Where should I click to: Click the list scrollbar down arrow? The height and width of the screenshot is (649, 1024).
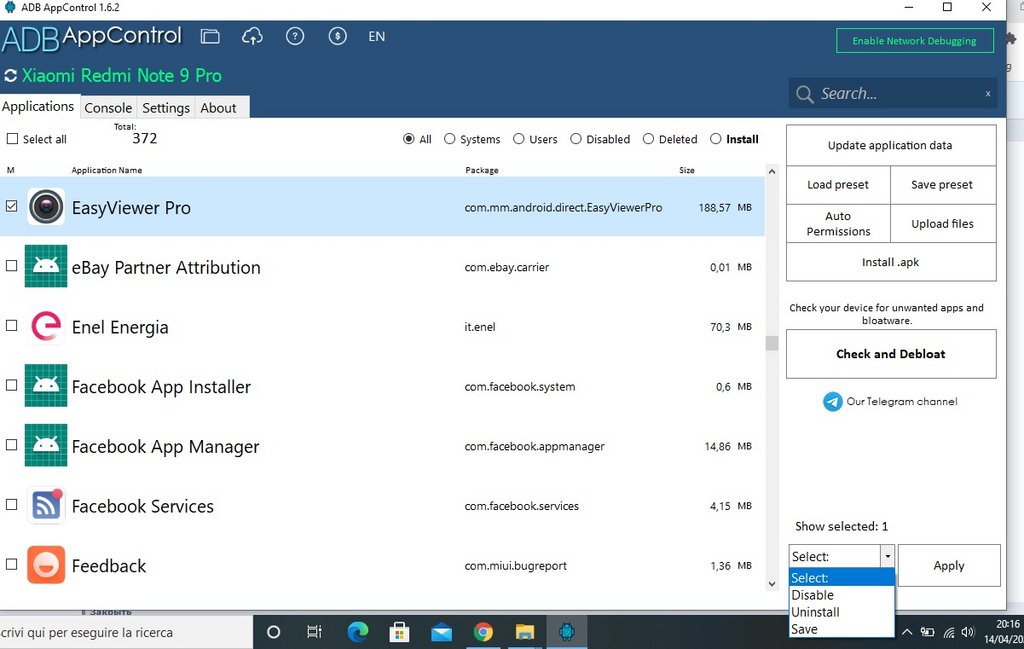pyautogui.click(x=772, y=584)
